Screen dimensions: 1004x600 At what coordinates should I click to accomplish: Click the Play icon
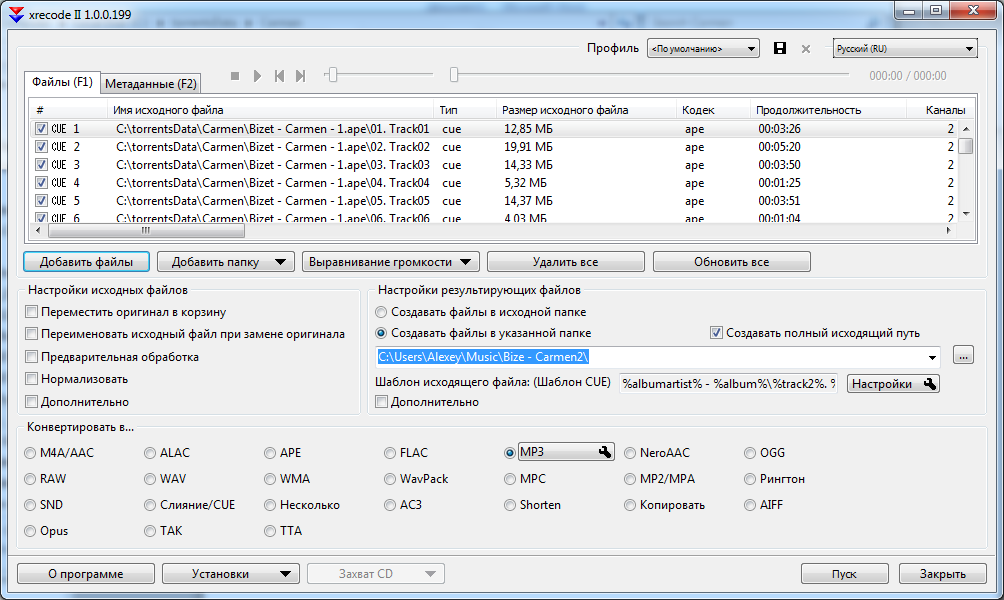[257, 76]
